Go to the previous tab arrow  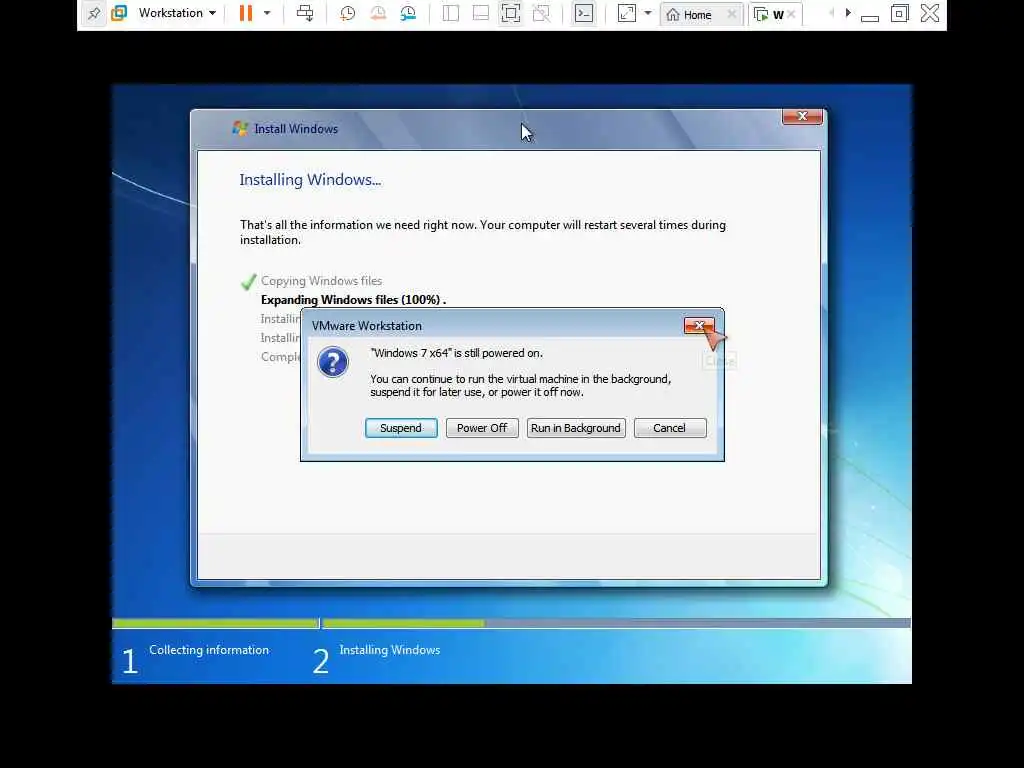831,12
